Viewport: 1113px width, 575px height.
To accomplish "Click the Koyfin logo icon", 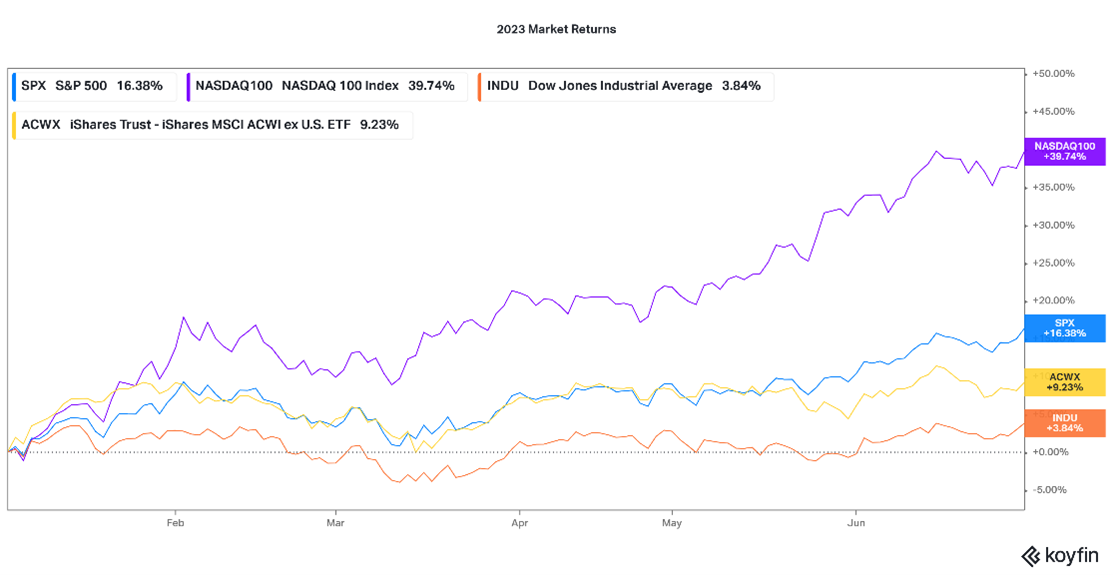I will 1030,556.
